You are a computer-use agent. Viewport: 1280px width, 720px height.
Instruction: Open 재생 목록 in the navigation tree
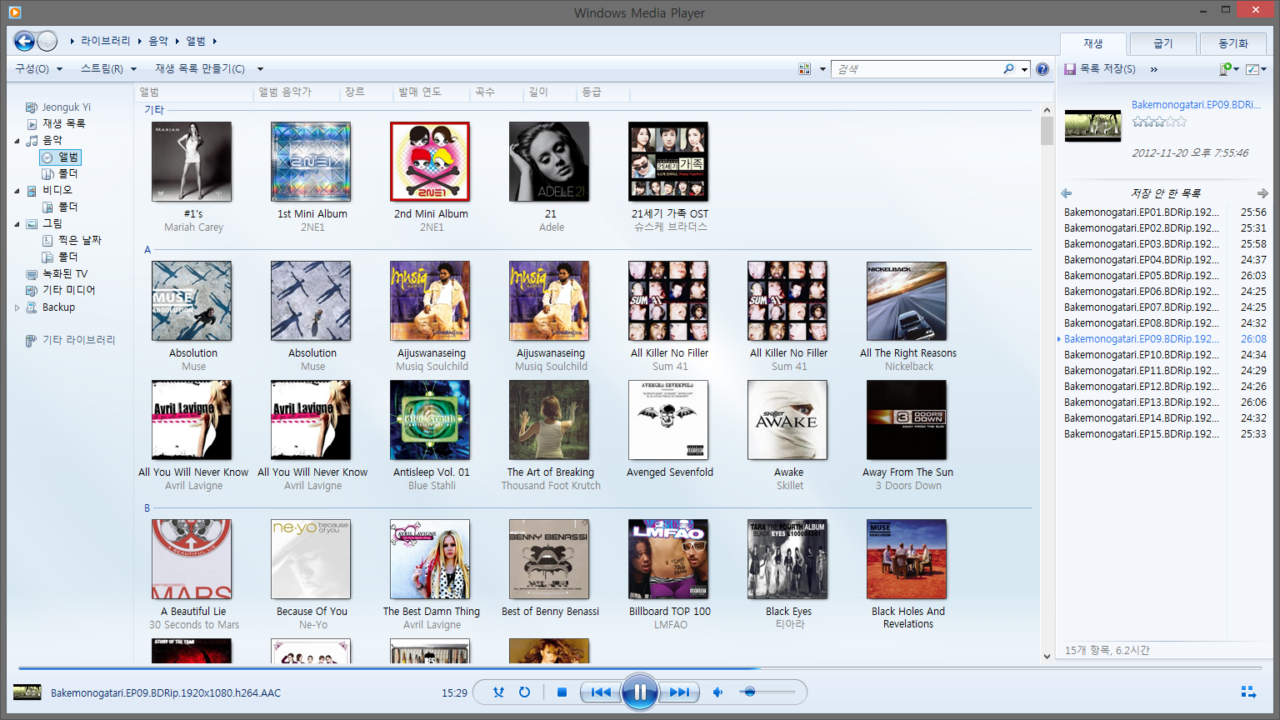point(64,123)
